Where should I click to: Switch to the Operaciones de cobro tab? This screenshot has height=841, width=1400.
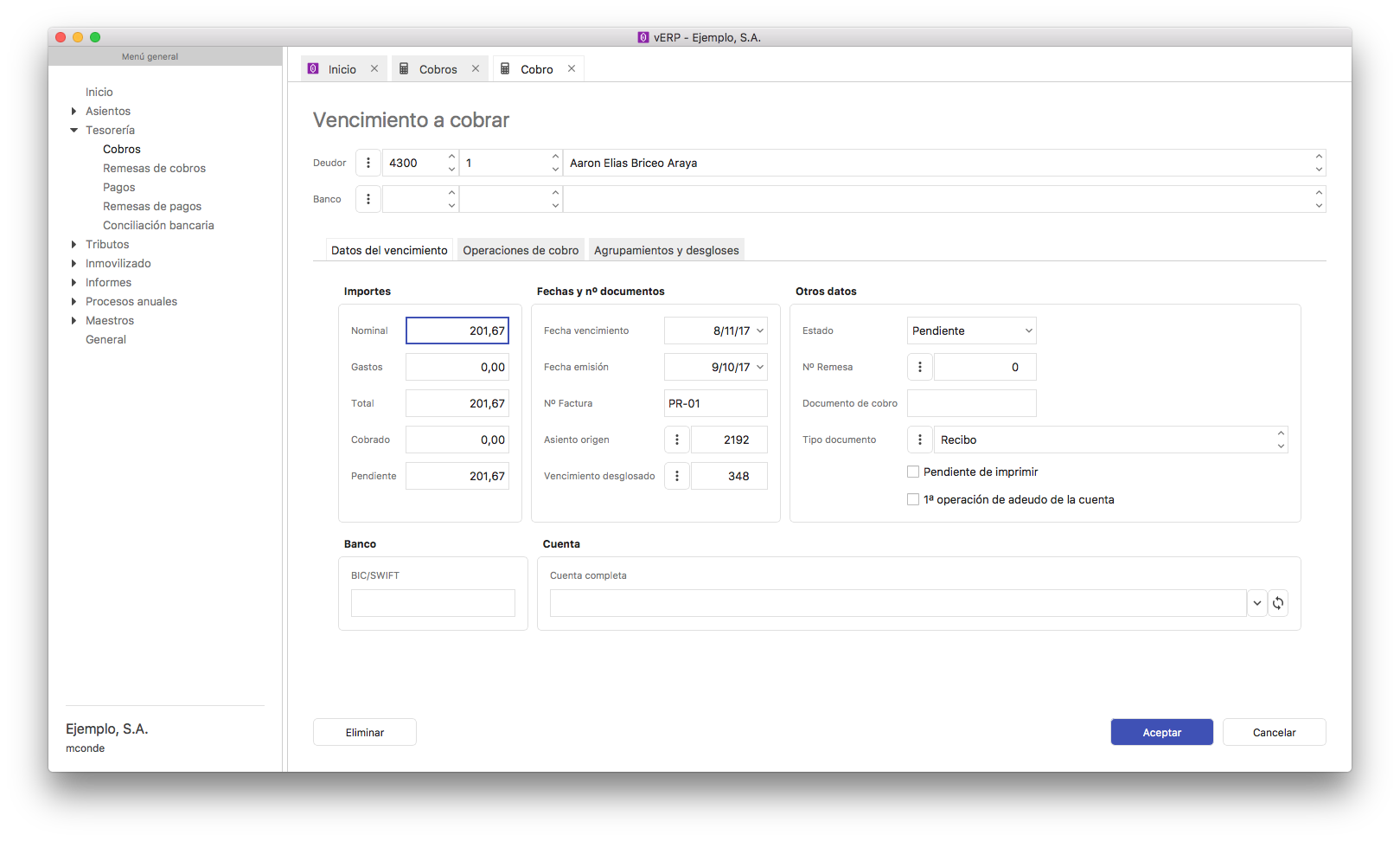click(521, 250)
